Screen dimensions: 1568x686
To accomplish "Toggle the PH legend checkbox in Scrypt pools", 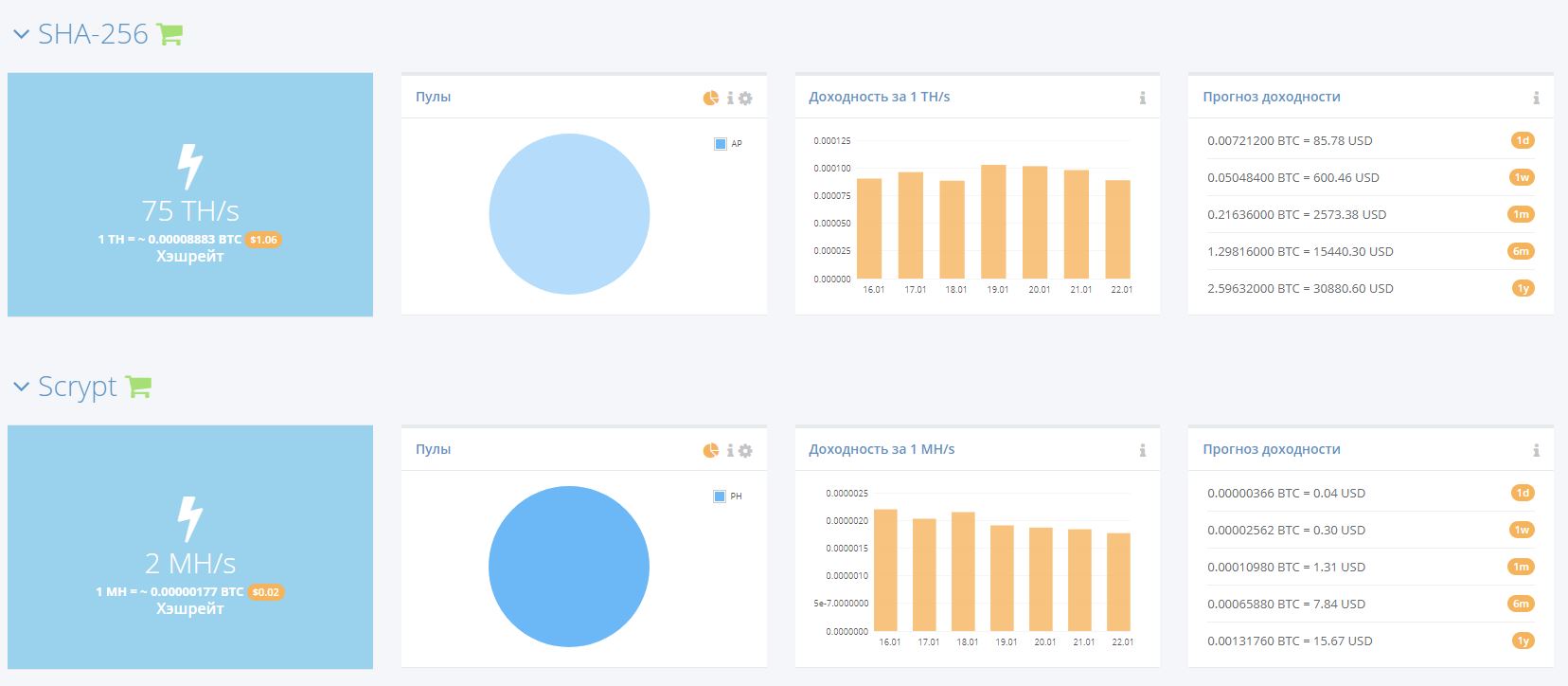I will pyautogui.click(x=720, y=496).
